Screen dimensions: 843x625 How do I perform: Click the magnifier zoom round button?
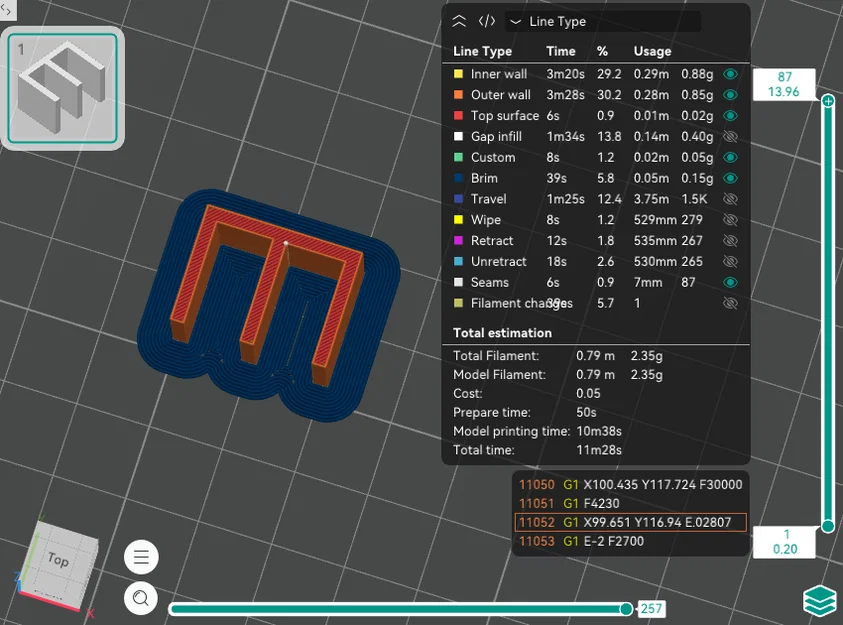[141, 598]
